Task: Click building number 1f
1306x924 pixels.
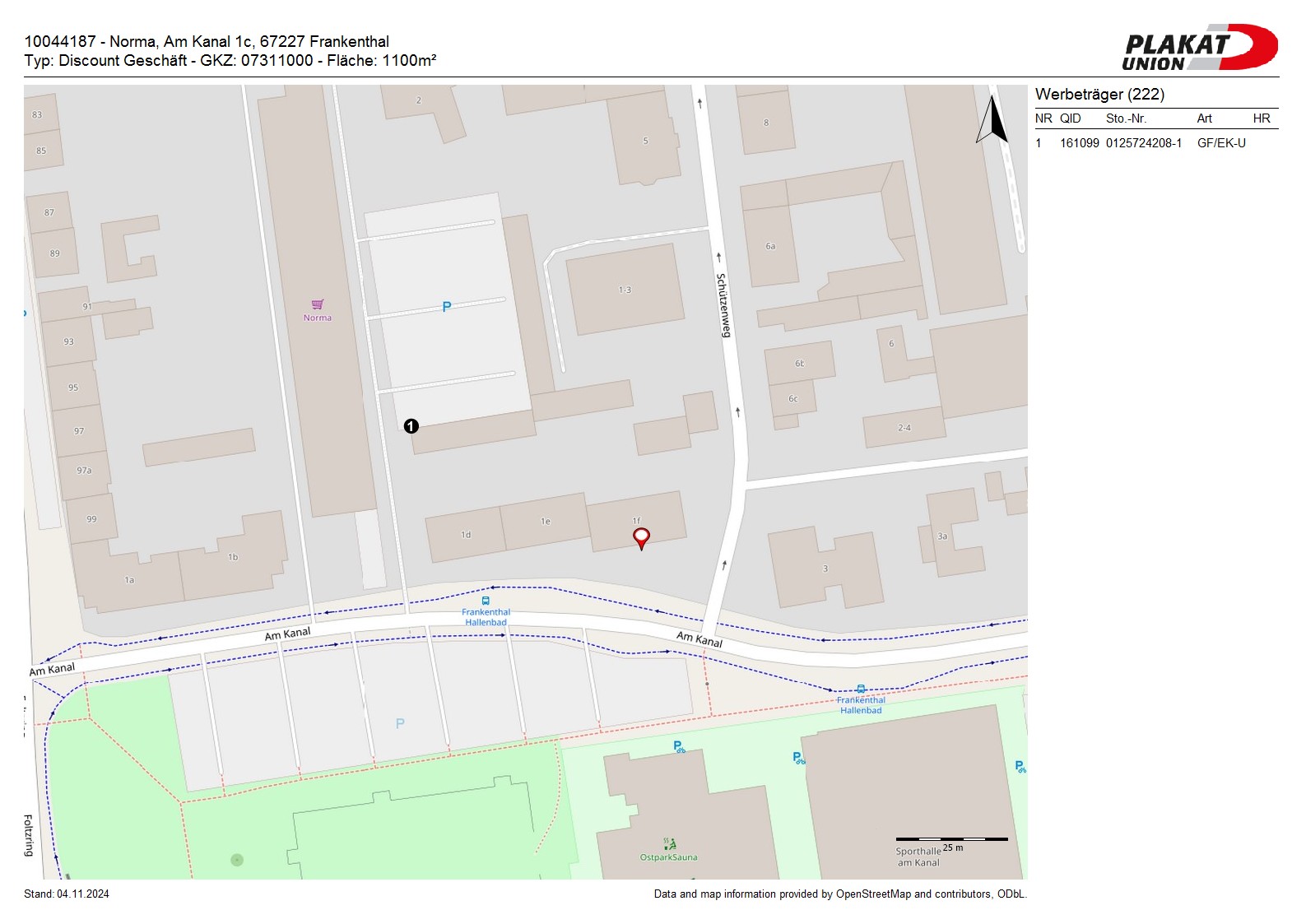Action: click(x=636, y=521)
